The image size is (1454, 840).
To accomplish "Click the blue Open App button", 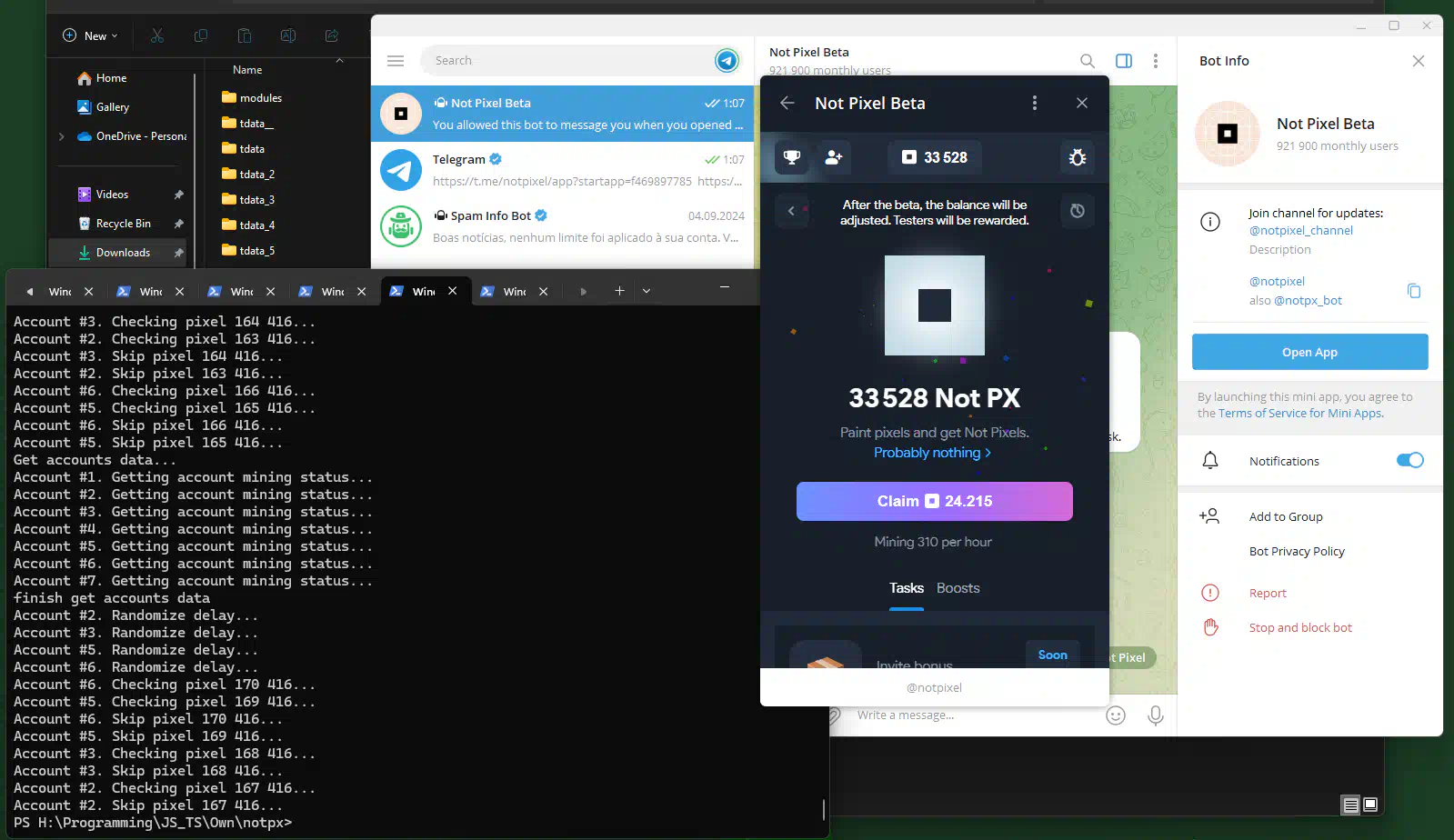I will point(1309,352).
